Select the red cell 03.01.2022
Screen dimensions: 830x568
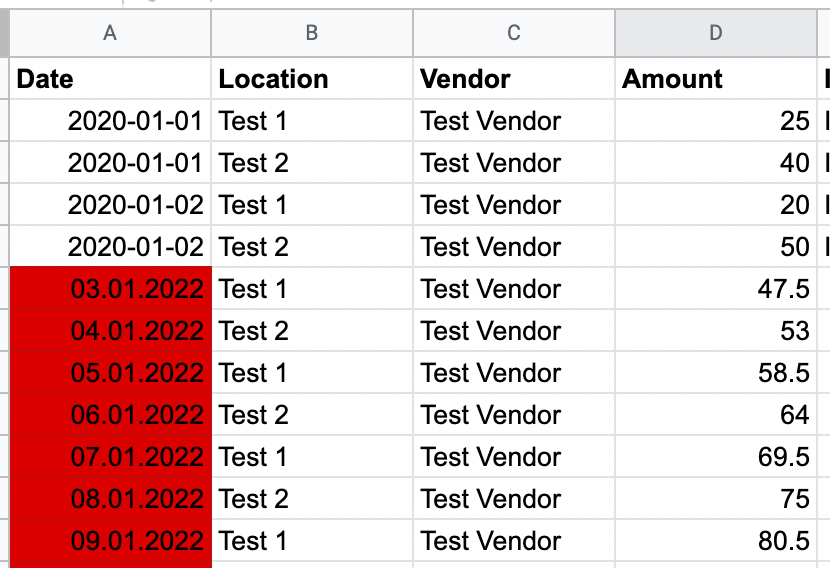[110, 288]
